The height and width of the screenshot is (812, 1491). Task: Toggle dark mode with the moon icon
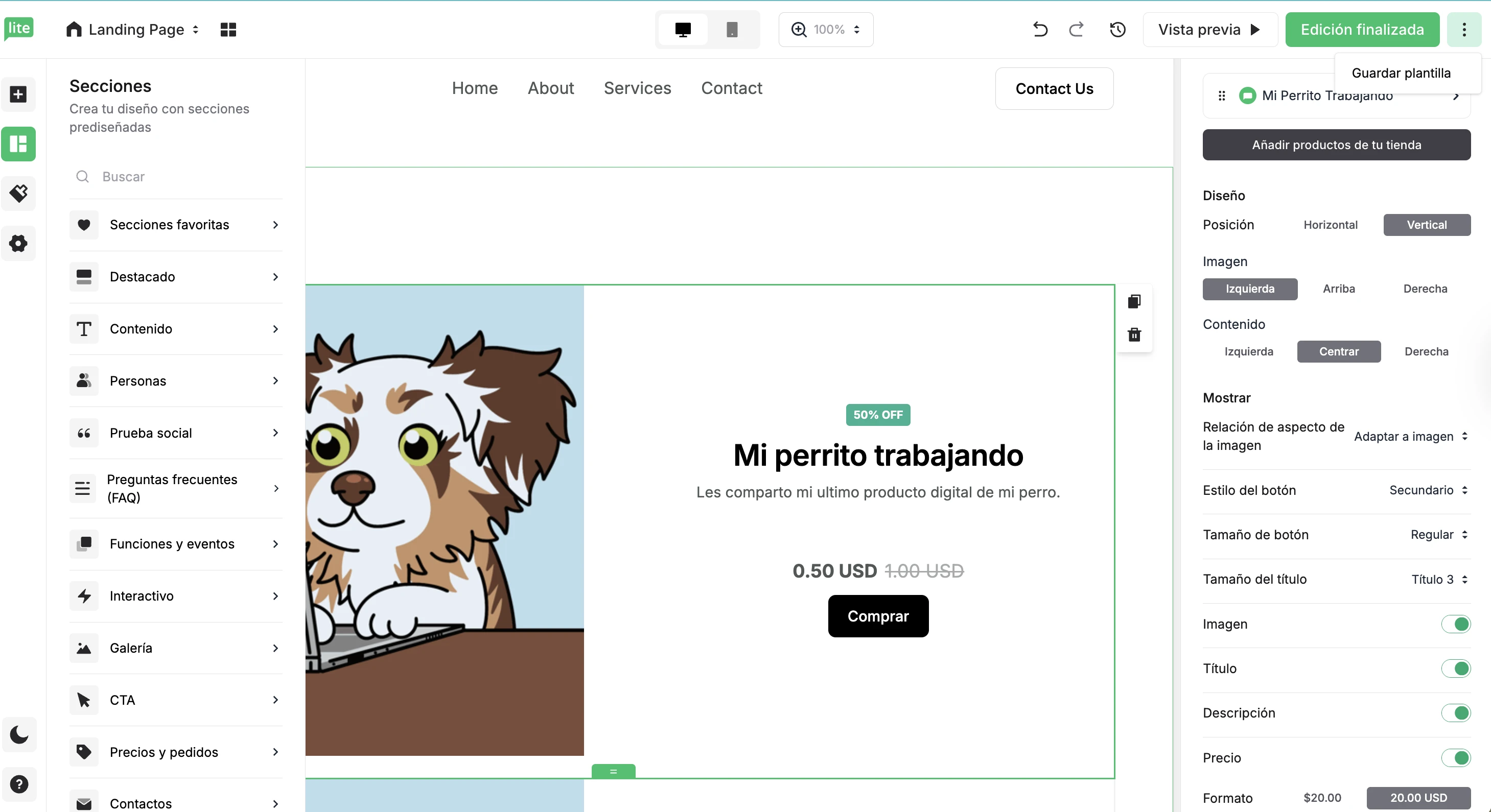click(19, 734)
